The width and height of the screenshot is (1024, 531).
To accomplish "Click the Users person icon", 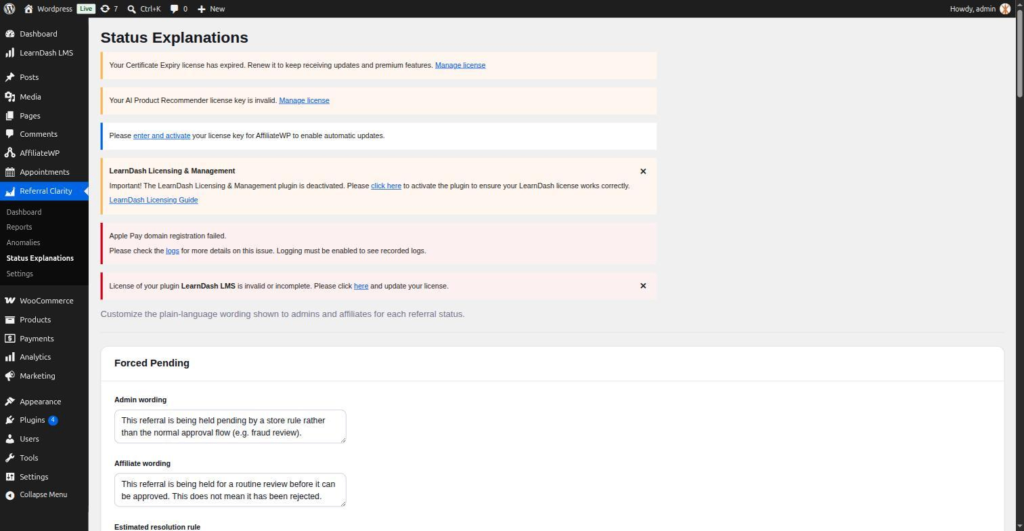I will tap(10, 439).
